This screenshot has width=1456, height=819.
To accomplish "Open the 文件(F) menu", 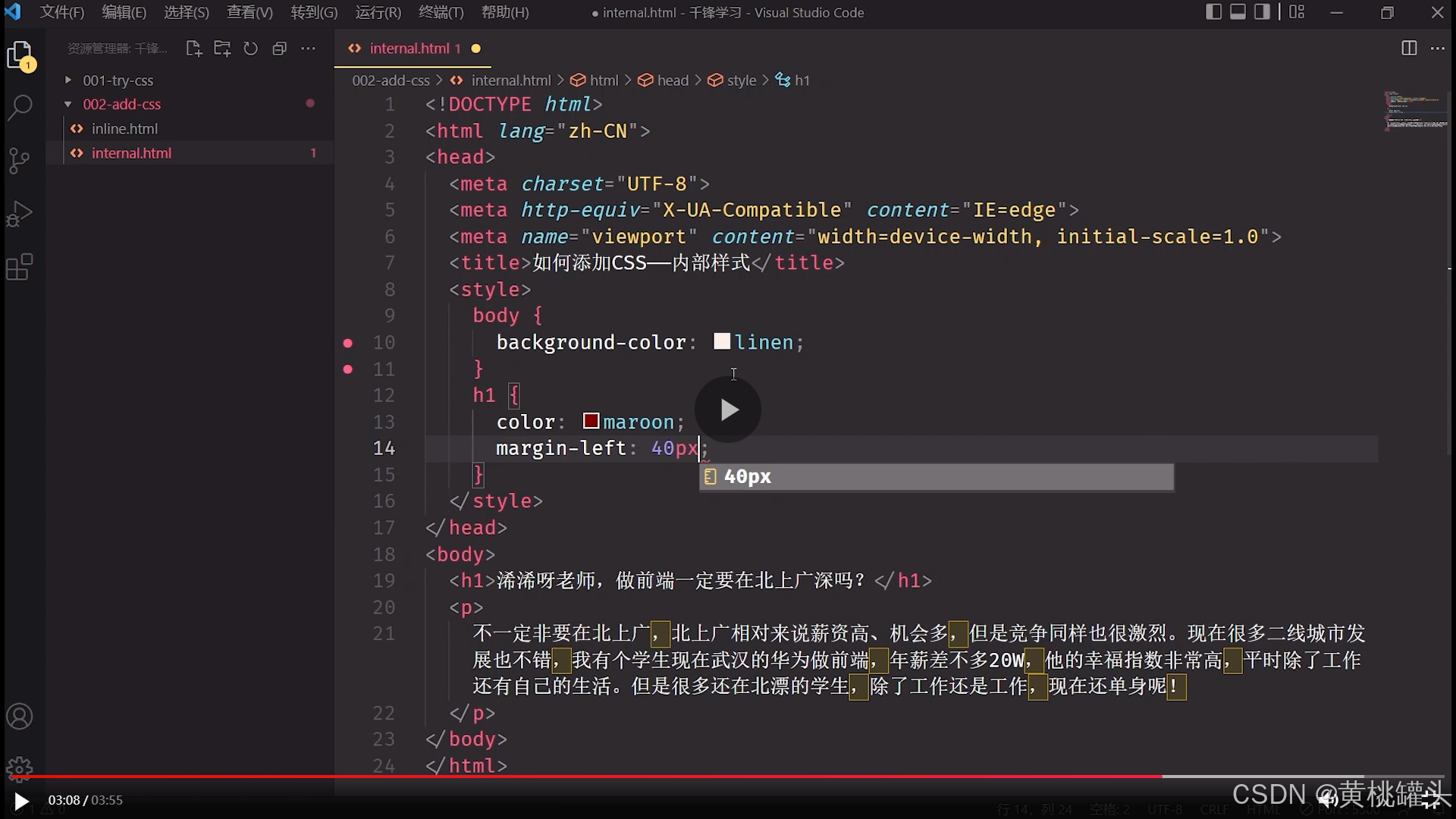I will pos(62,12).
